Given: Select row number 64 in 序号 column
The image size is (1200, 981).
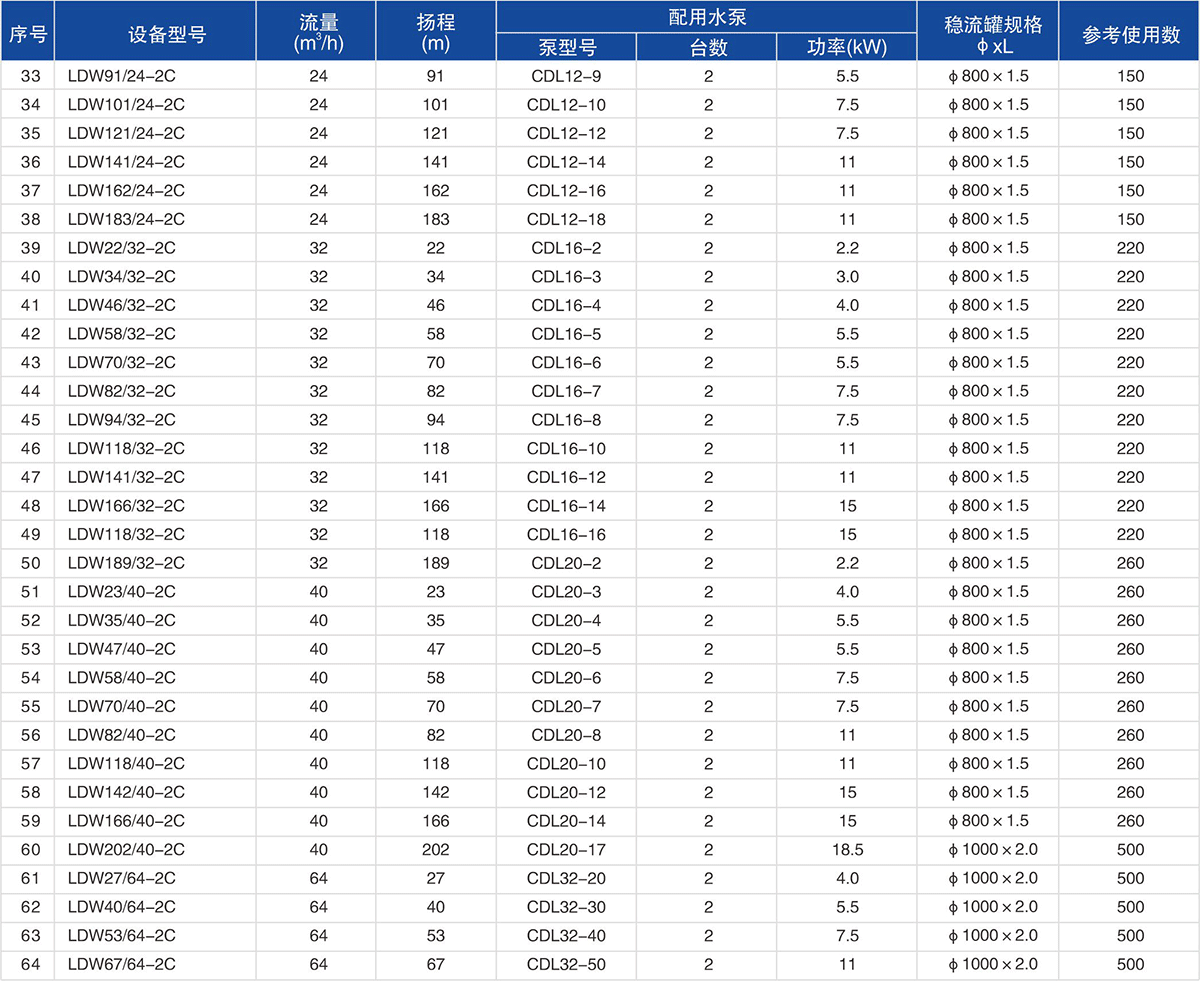Looking at the screenshot, I should click(x=30, y=964).
